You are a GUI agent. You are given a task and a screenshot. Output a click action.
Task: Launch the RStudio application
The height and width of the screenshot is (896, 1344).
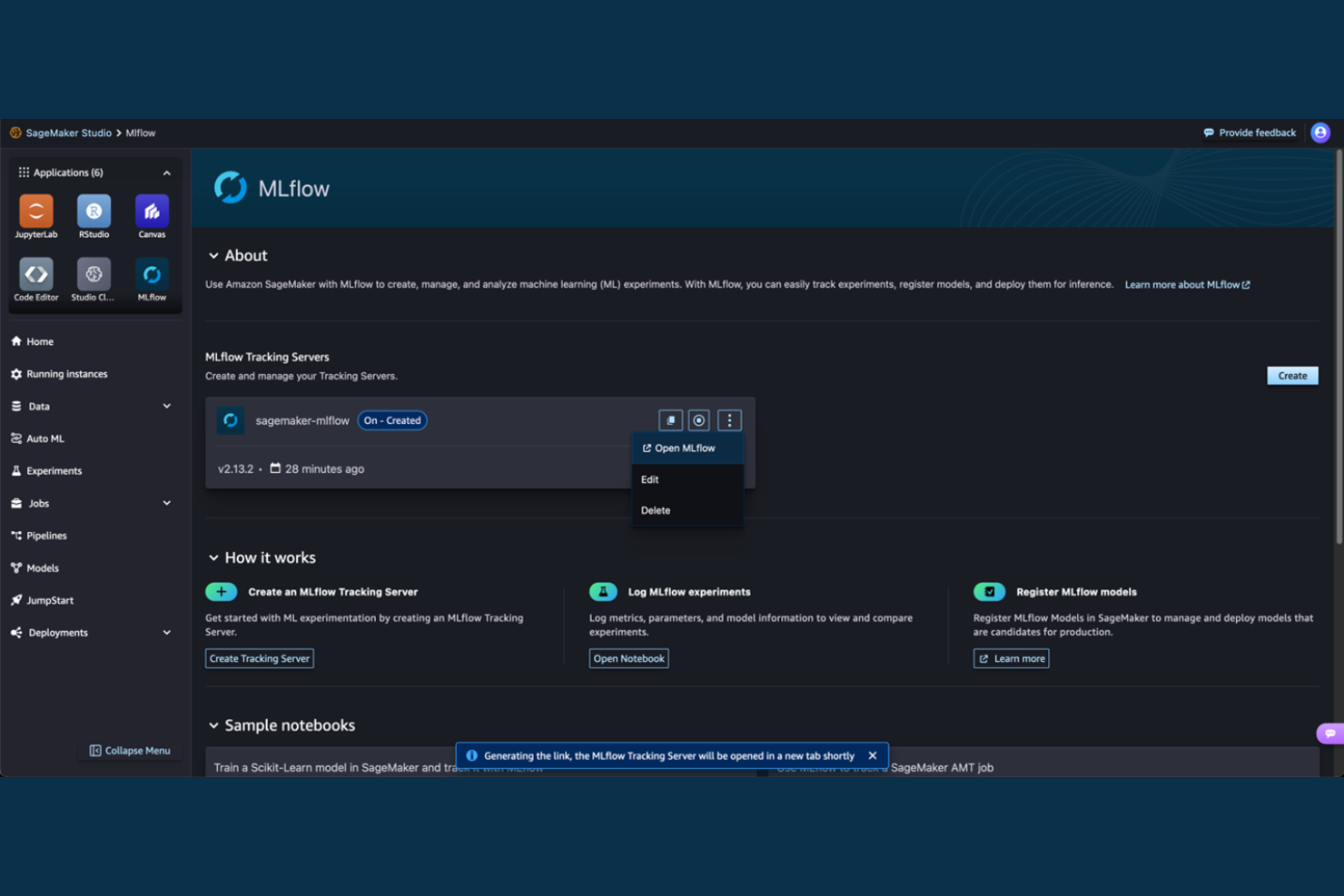coord(94,216)
